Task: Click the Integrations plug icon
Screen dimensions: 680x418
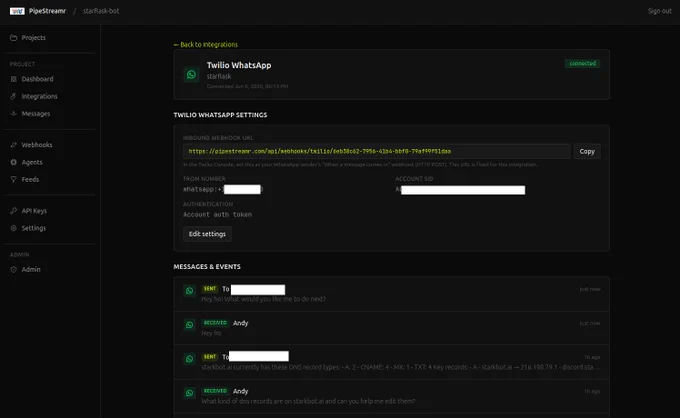Action: (x=13, y=96)
